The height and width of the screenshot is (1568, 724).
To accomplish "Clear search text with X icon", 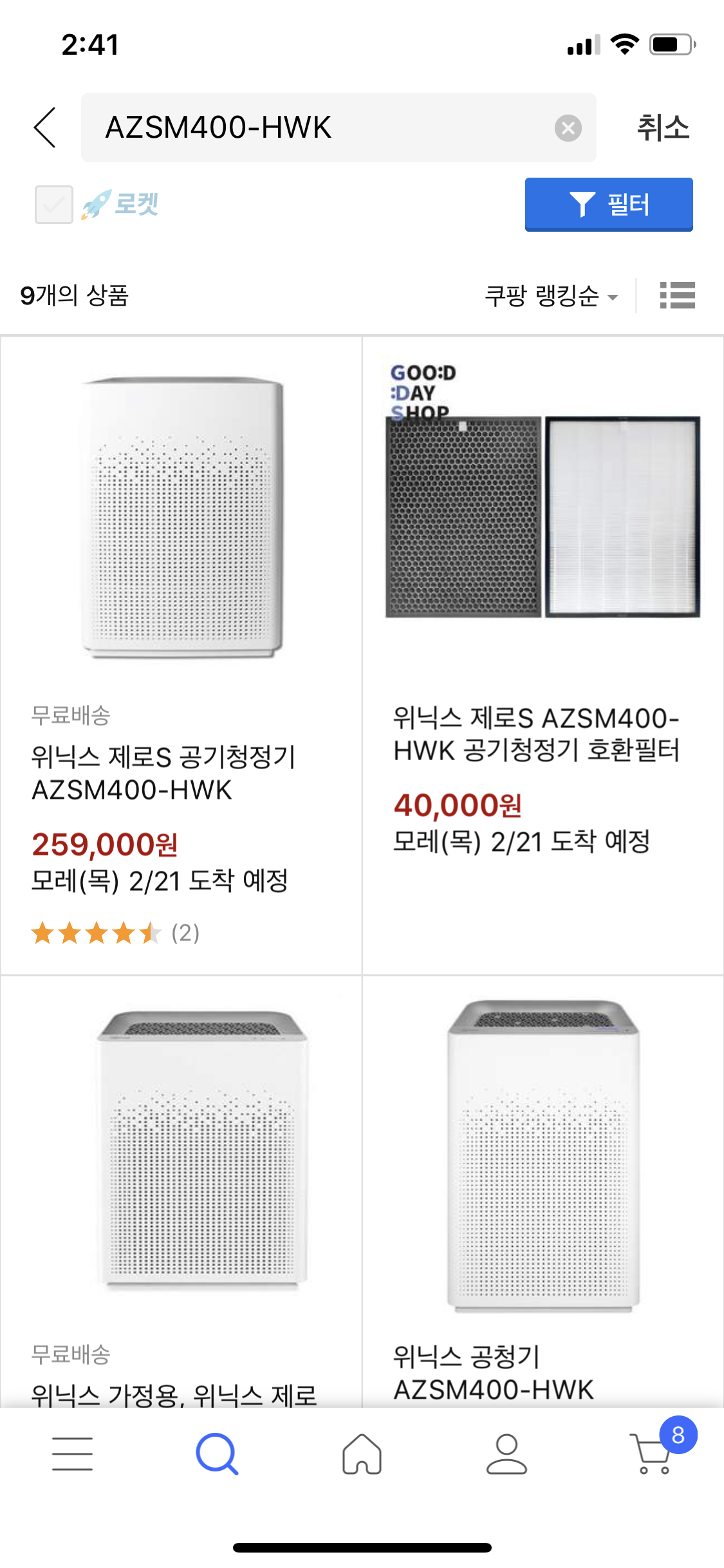I will click(568, 128).
